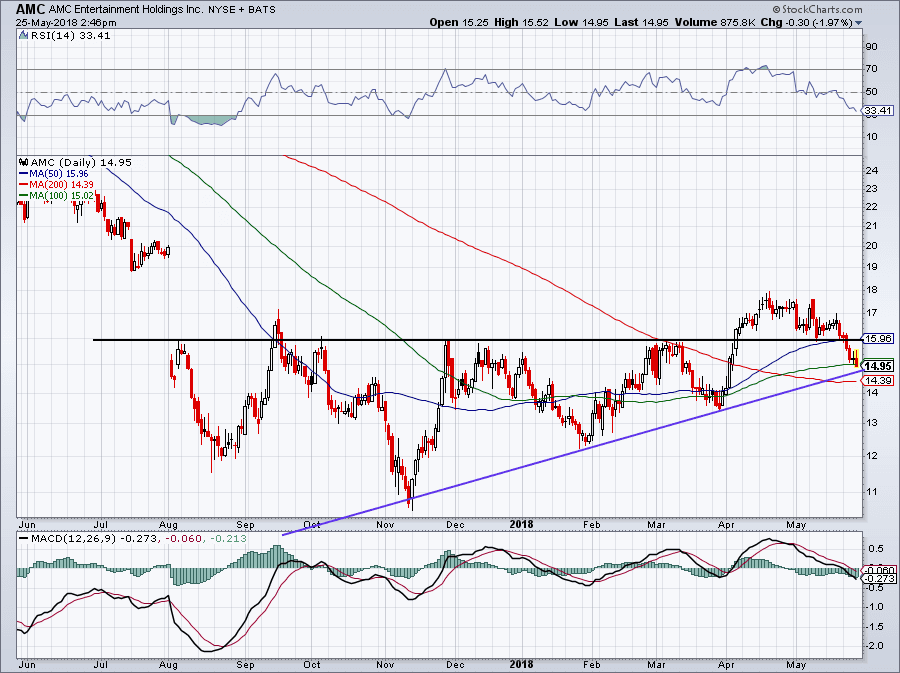This screenshot has height=673, width=900.
Task: Click the 10 level on RSI axis
Action: click(x=871, y=137)
